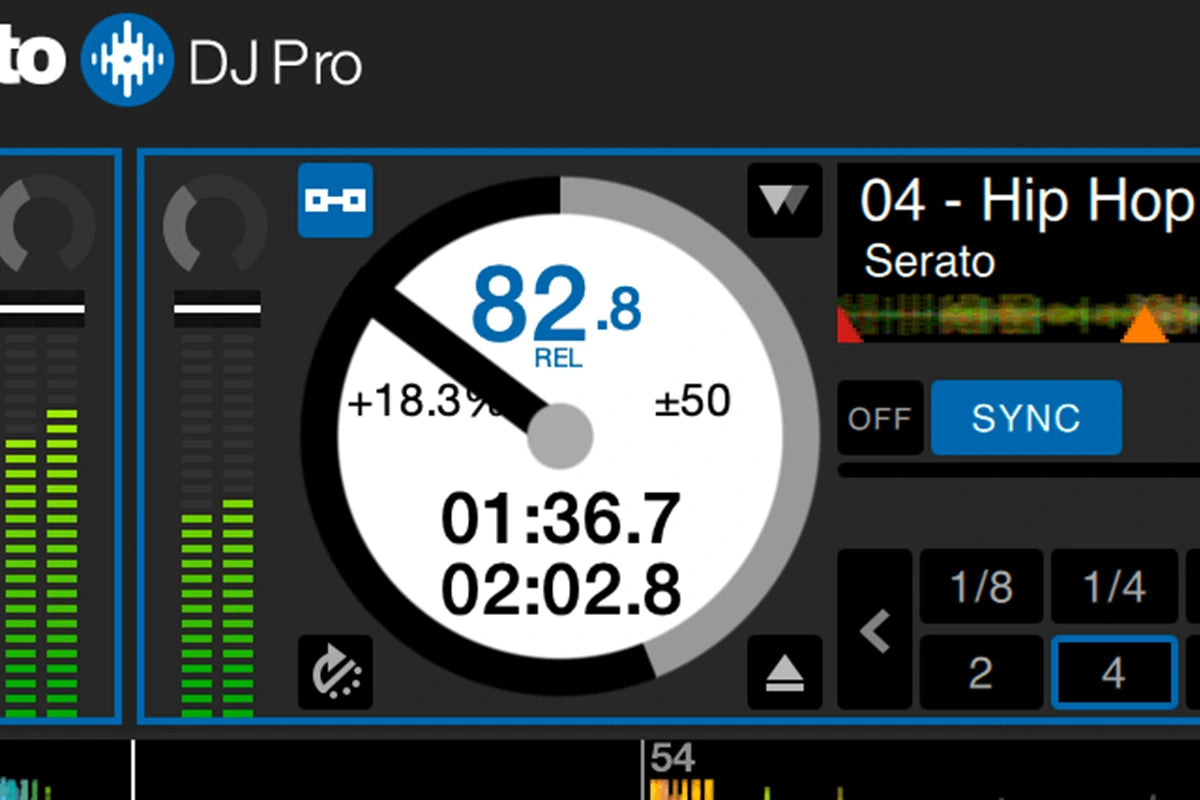This screenshot has width=1200, height=800.
Task: Turn sync OFF for the deck
Action: 880,418
